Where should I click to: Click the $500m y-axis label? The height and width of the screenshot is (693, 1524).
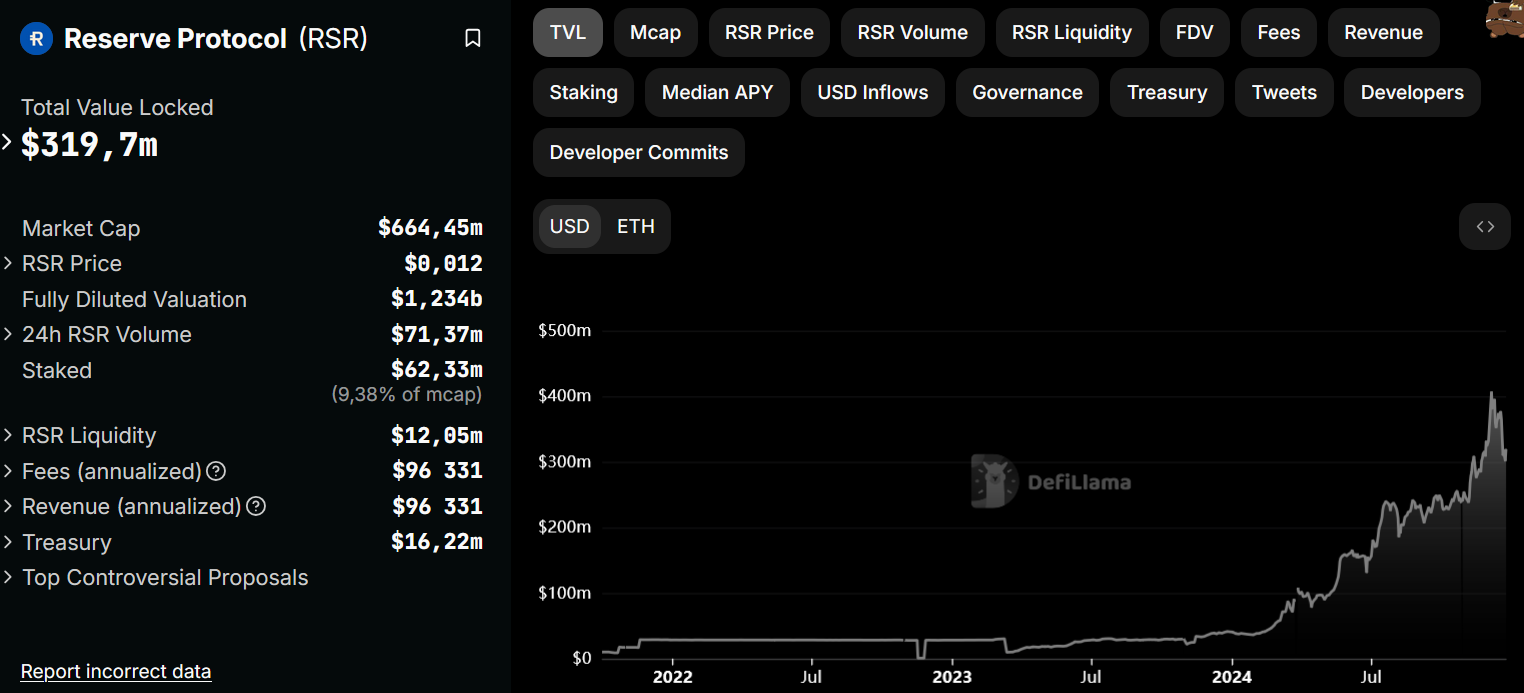[x=565, y=330]
